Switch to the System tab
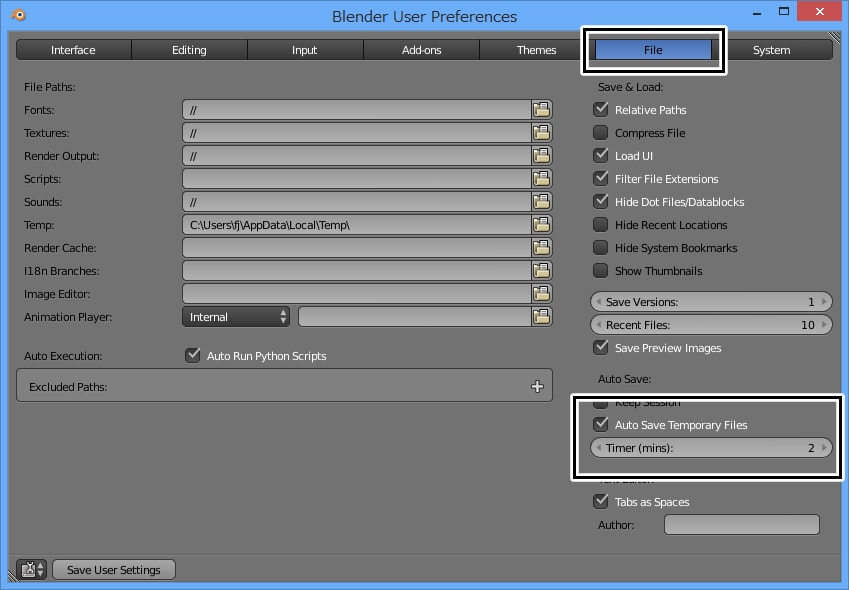The width and height of the screenshot is (849, 590). 772,50
